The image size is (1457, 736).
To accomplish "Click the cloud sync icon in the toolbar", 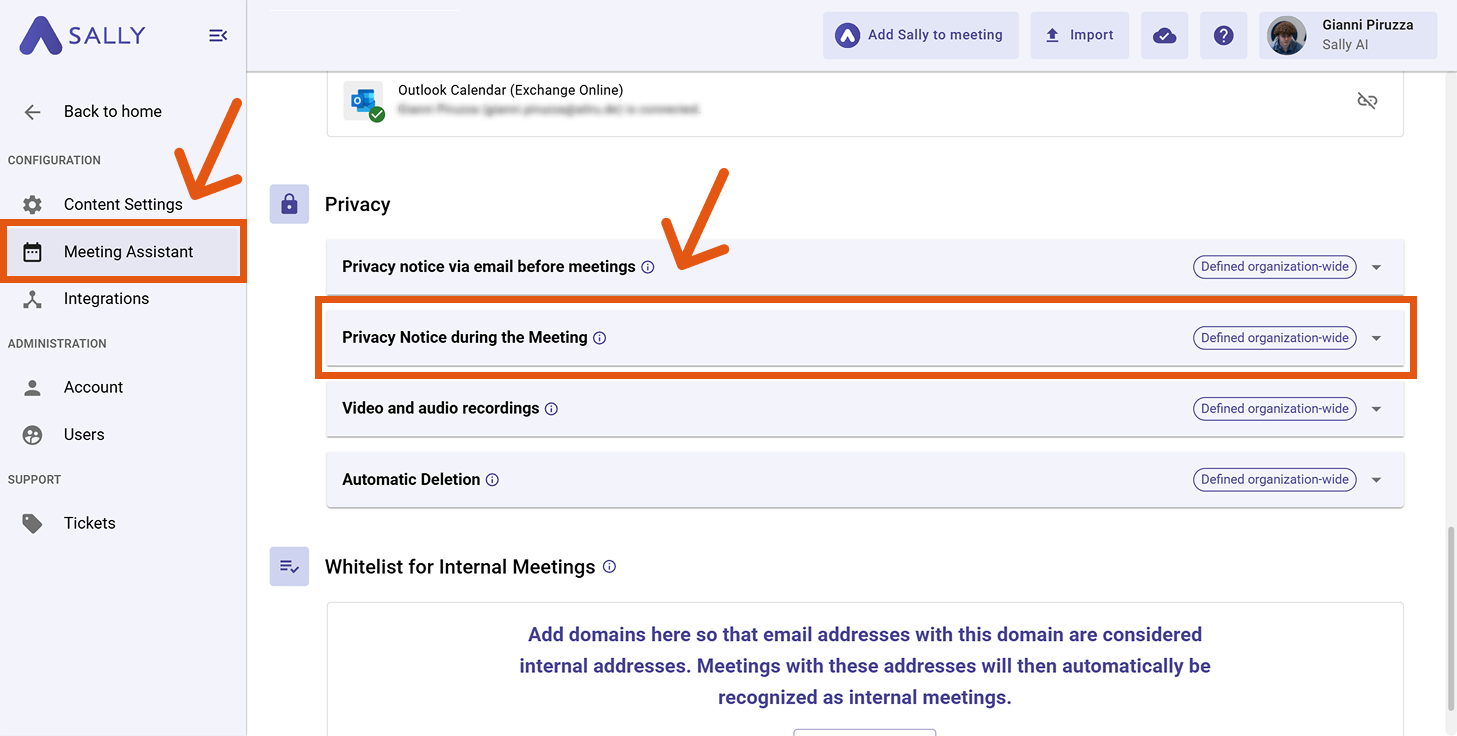I will (x=1164, y=35).
